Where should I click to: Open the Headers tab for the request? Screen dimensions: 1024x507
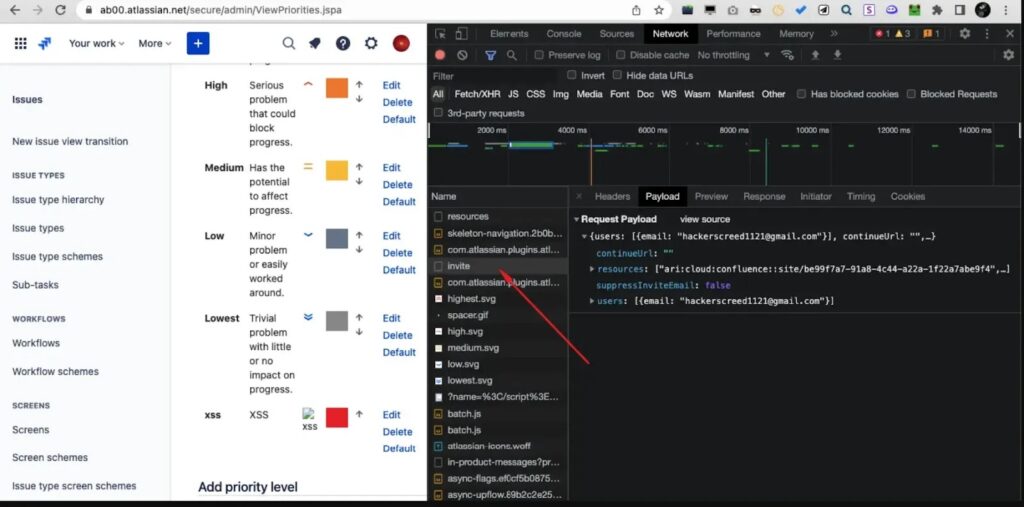612,197
